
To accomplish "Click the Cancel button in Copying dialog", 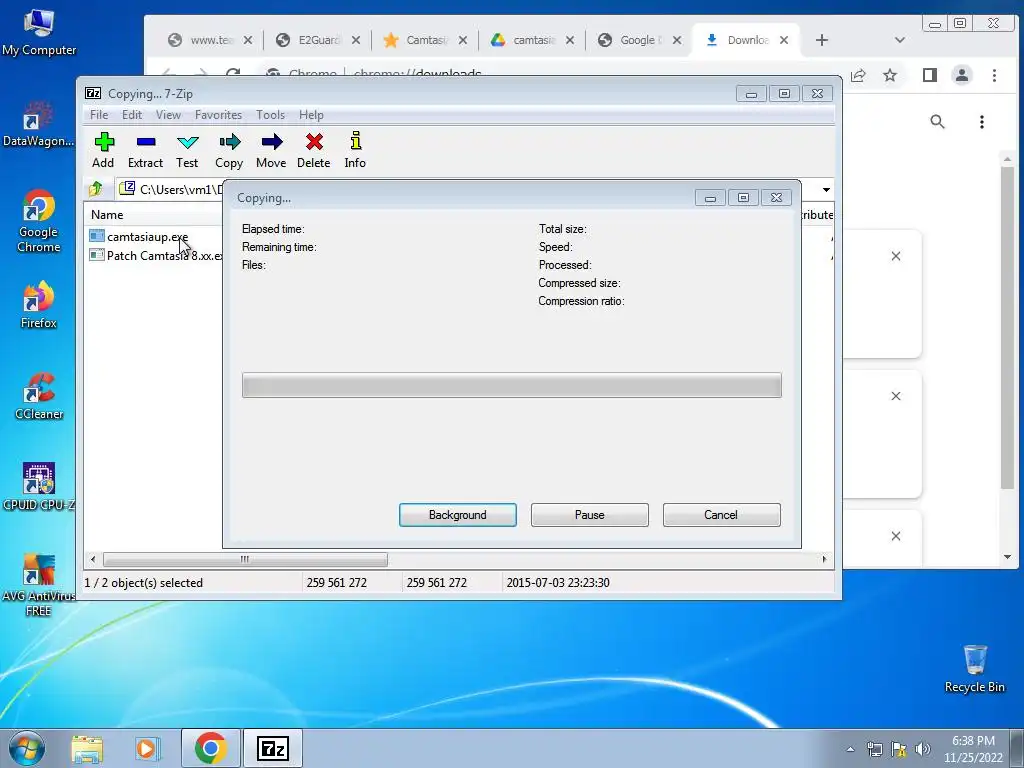I will (x=721, y=515).
